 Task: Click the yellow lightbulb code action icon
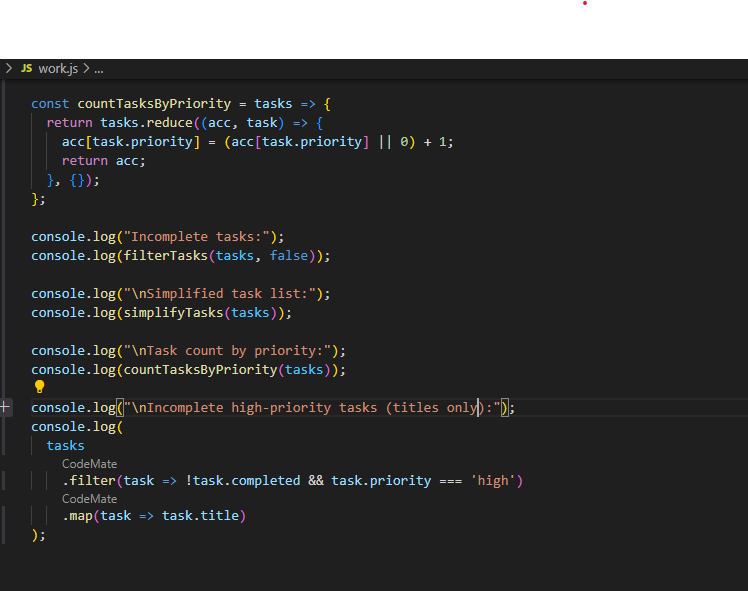click(40, 386)
